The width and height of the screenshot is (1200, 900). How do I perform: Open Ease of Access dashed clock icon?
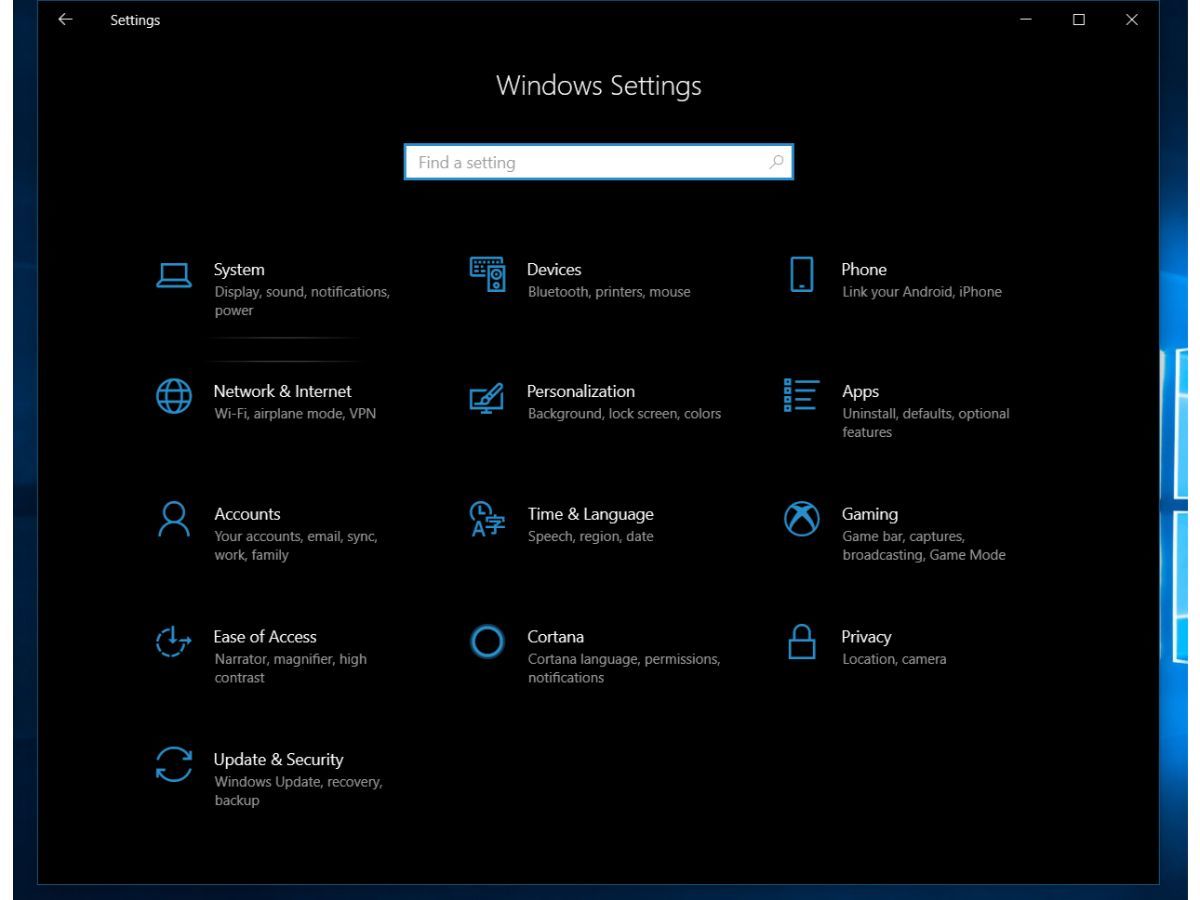coord(173,641)
